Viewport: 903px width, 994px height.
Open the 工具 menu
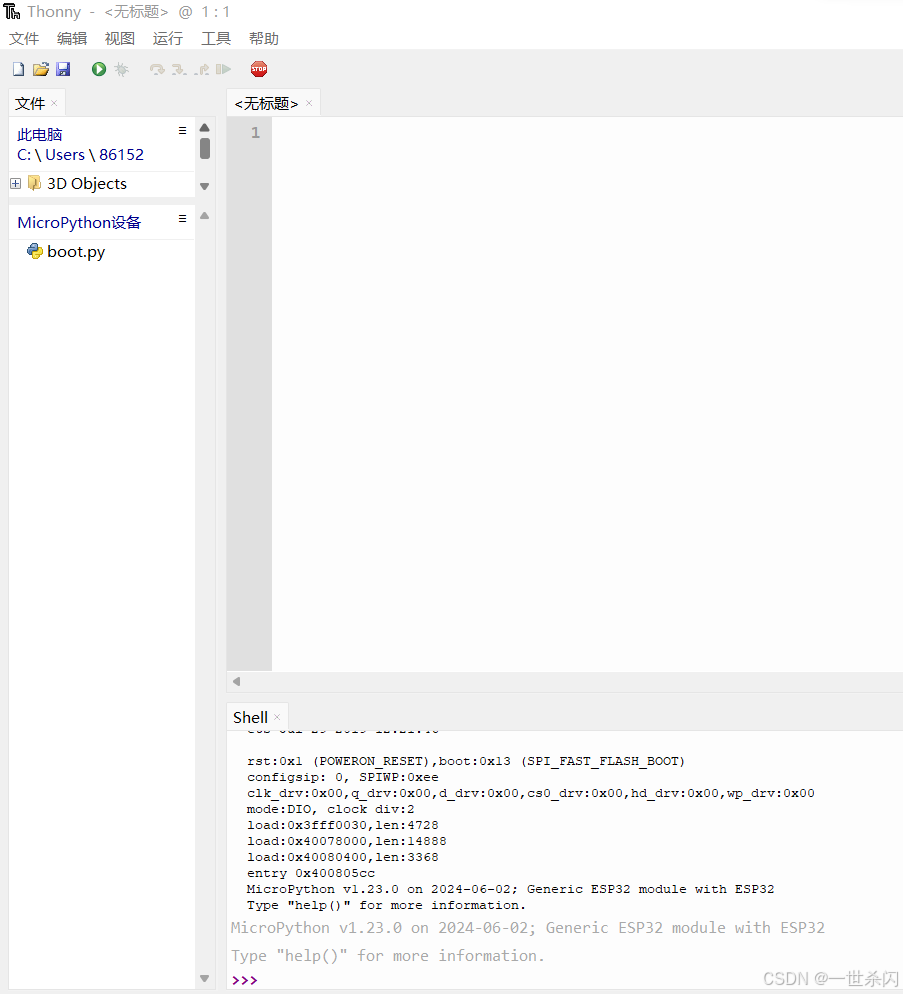pos(215,38)
